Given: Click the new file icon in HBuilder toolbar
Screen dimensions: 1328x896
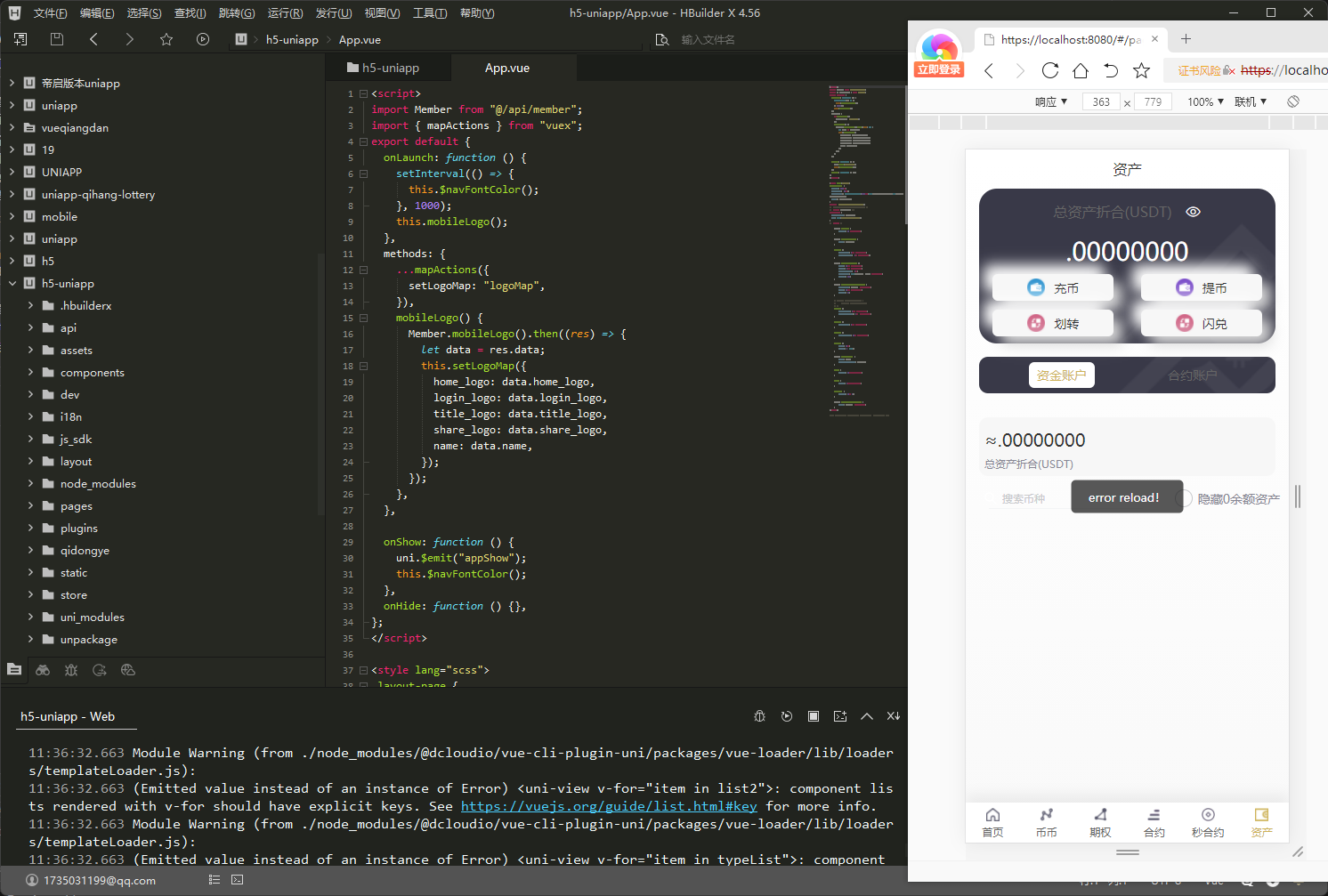Looking at the screenshot, I should tap(20, 39).
